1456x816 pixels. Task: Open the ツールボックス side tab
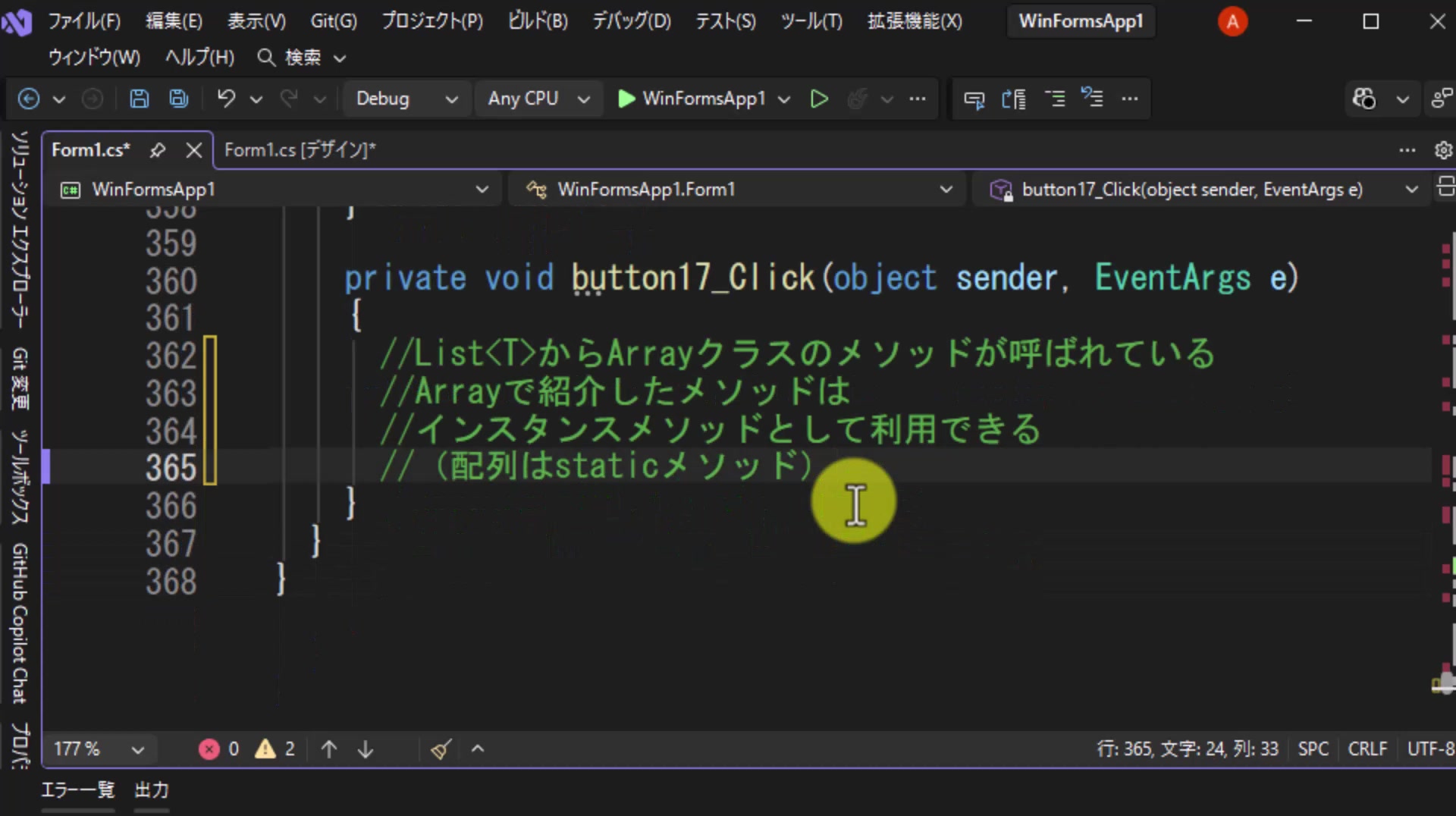pos(20,477)
